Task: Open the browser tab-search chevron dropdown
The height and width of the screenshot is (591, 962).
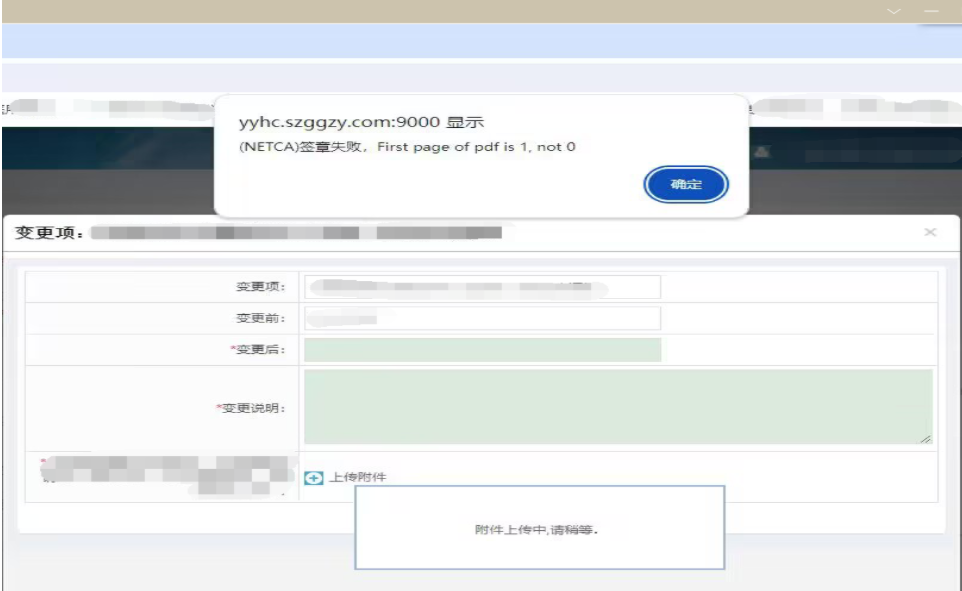Action: pyautogui.click(x=894, y=11)
